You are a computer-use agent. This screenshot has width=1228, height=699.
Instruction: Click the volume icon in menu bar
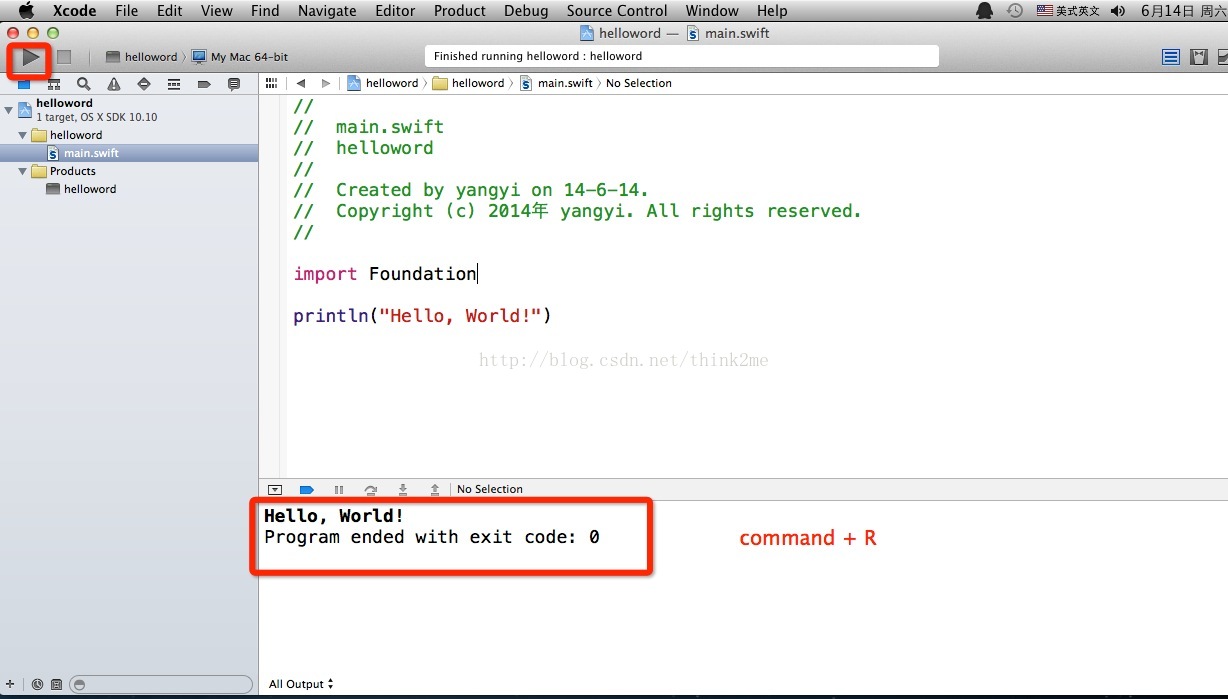coord(1118,11)
